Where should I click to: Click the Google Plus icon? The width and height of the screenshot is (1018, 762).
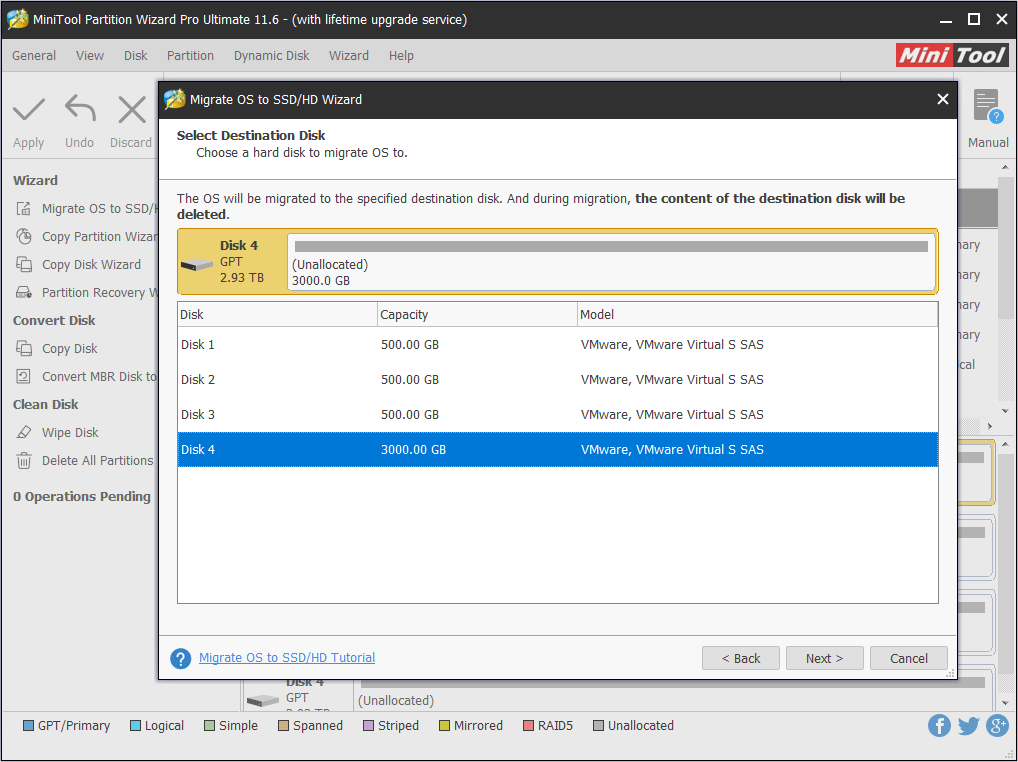(997, 726)
